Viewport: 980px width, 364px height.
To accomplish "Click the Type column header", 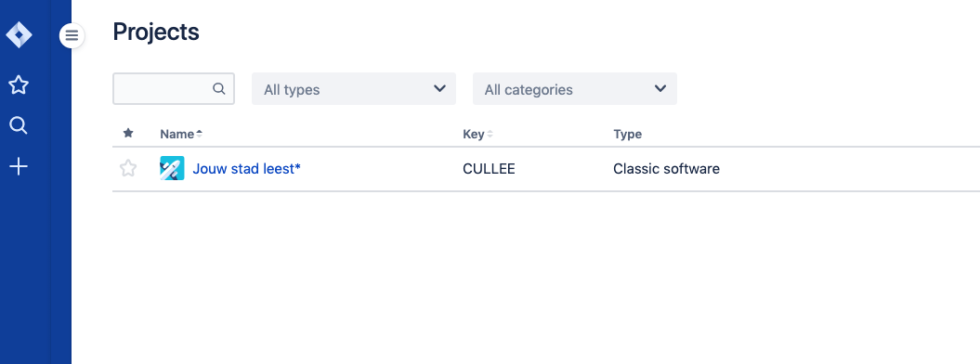I will [x=628, y=134].
